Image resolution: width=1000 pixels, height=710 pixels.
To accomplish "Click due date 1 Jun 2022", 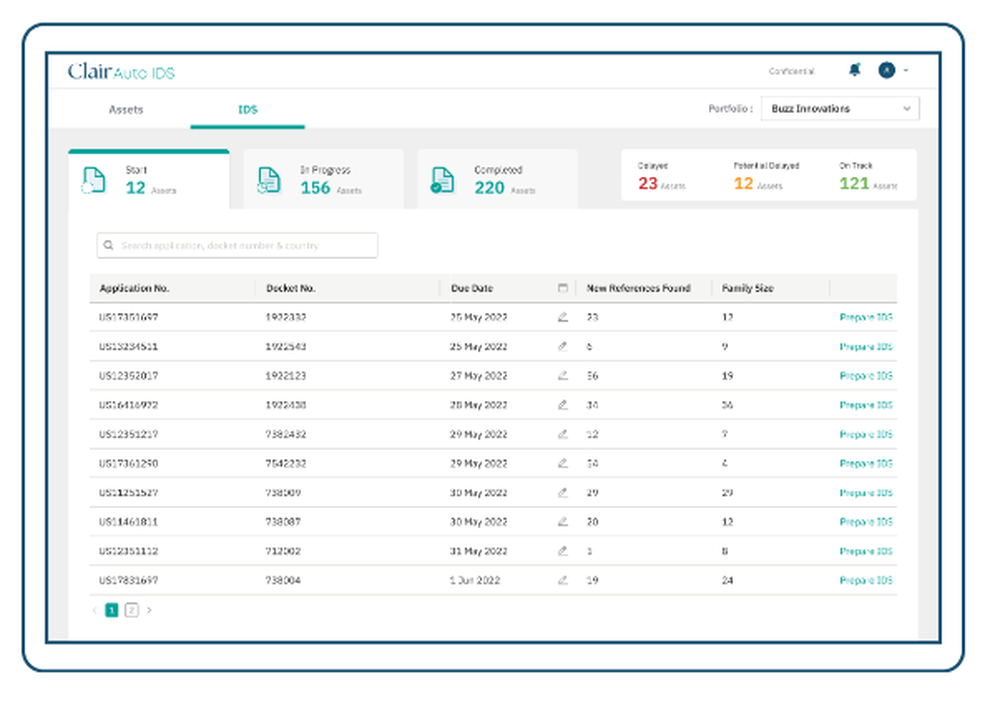I will point(475,581).
